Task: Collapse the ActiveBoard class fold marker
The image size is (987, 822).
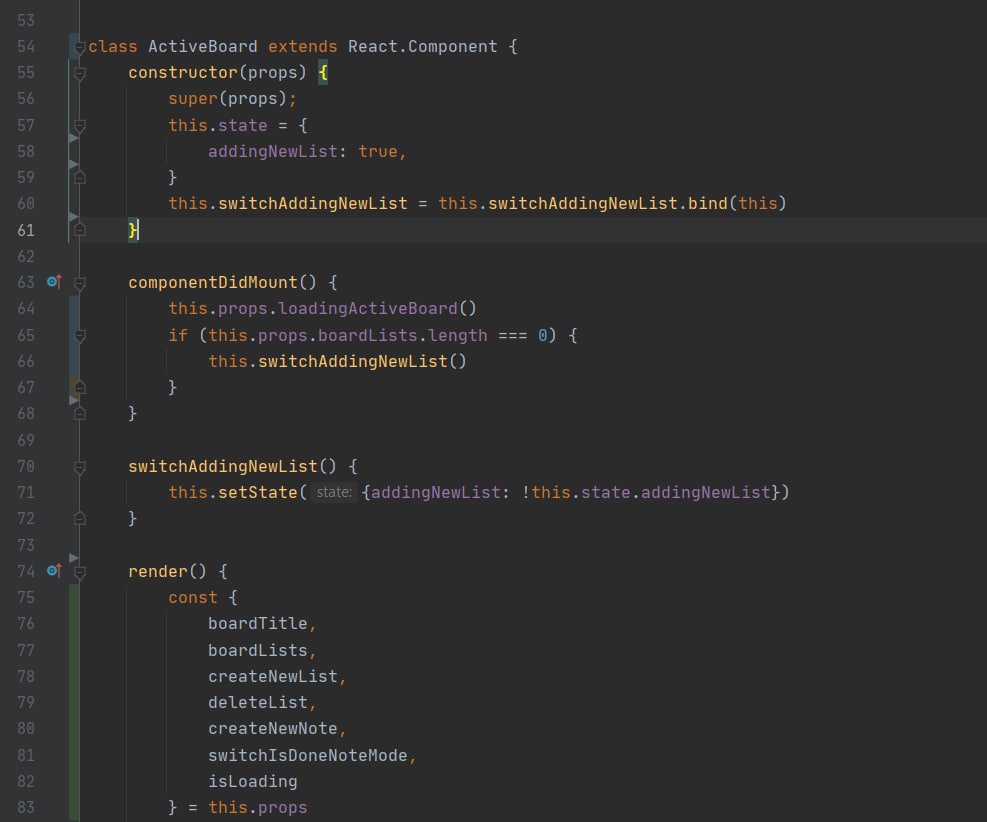Action: coord(80,47)
